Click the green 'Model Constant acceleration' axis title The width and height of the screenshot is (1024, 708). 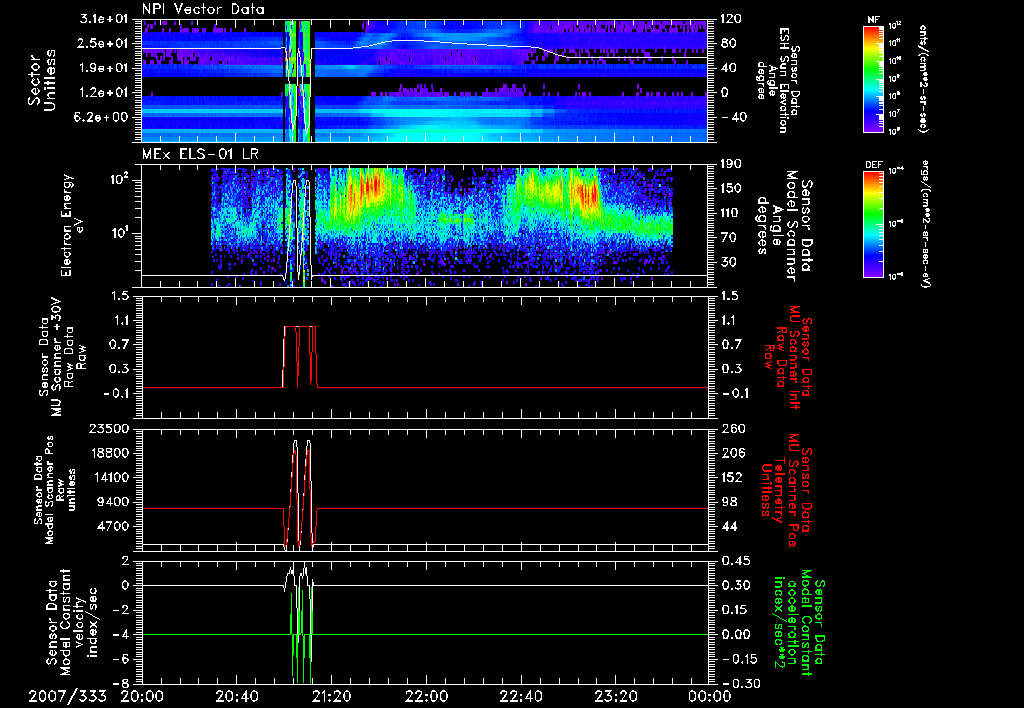click(x=797, y=622)
